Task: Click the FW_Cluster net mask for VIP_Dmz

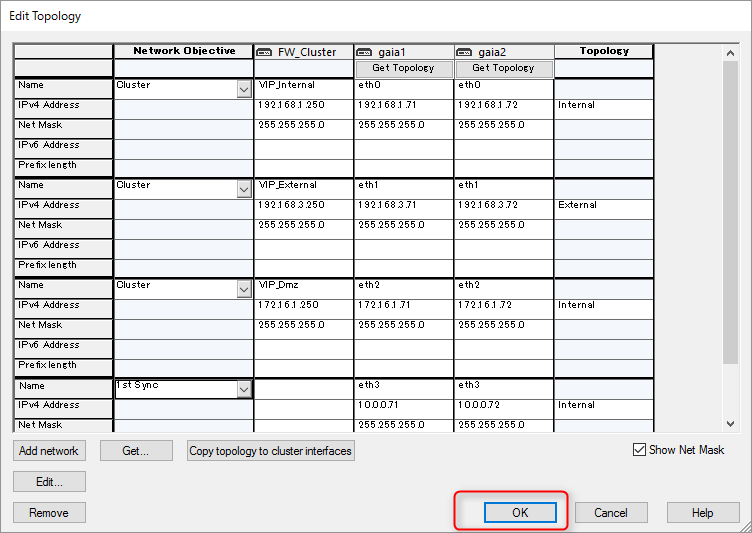Action: click(304, 329)
